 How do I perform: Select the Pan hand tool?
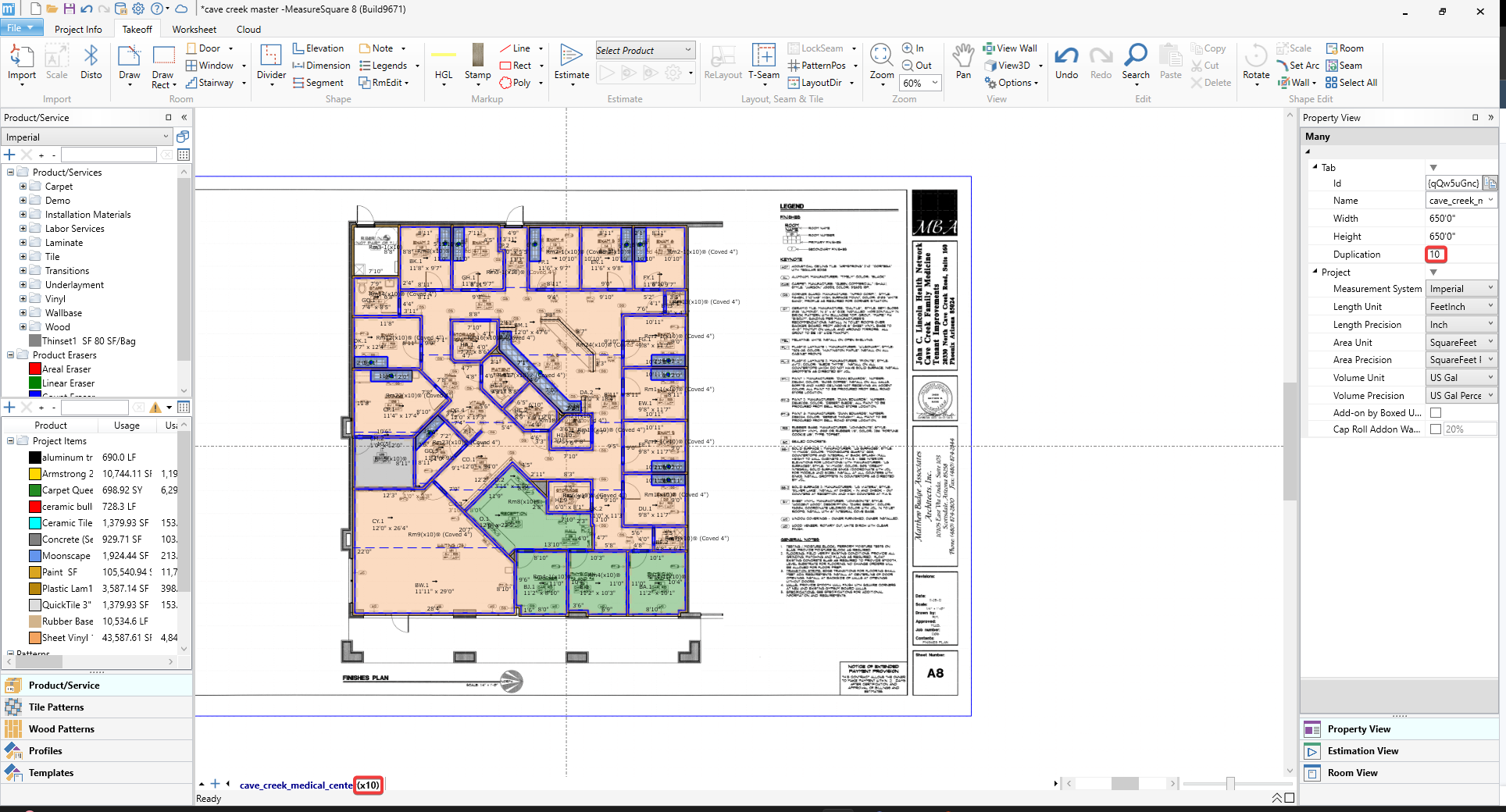(964, 62)
